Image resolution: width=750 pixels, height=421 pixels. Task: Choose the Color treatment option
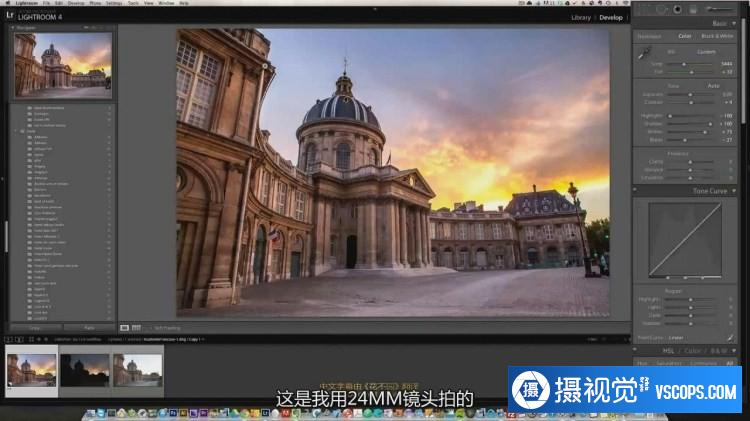click(684, 36)
